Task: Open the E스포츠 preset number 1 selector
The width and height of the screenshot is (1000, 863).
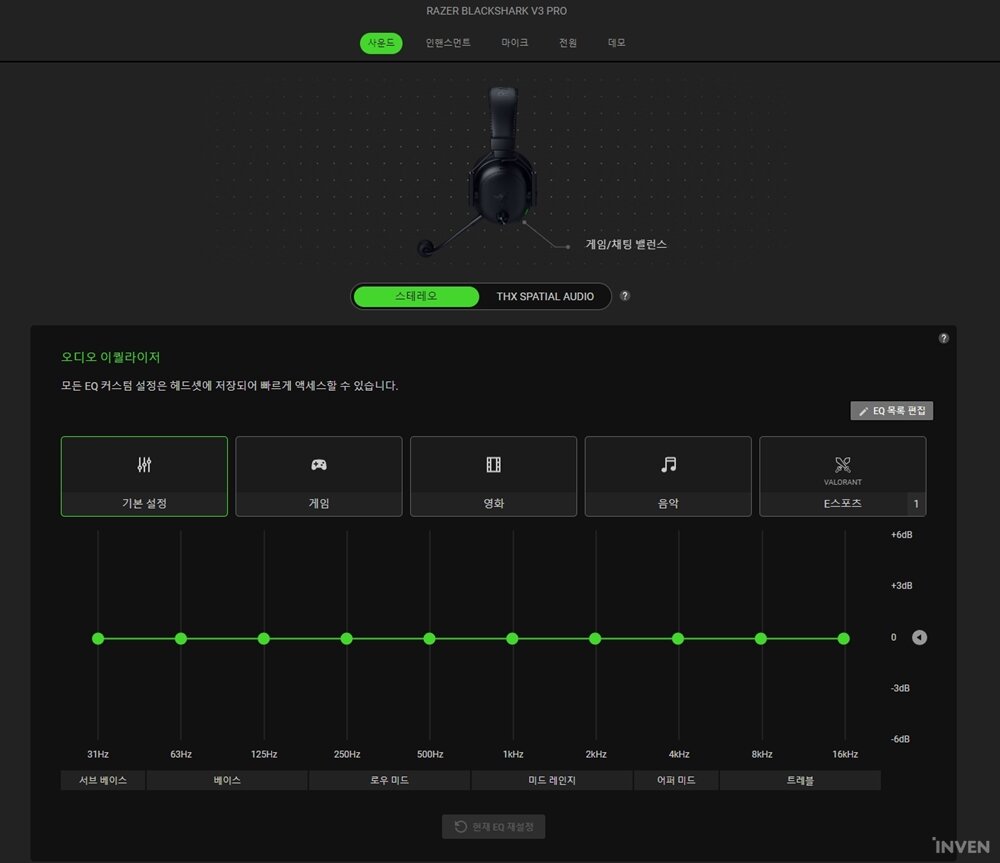Action: pyautogui.click(x=916, y=504)
